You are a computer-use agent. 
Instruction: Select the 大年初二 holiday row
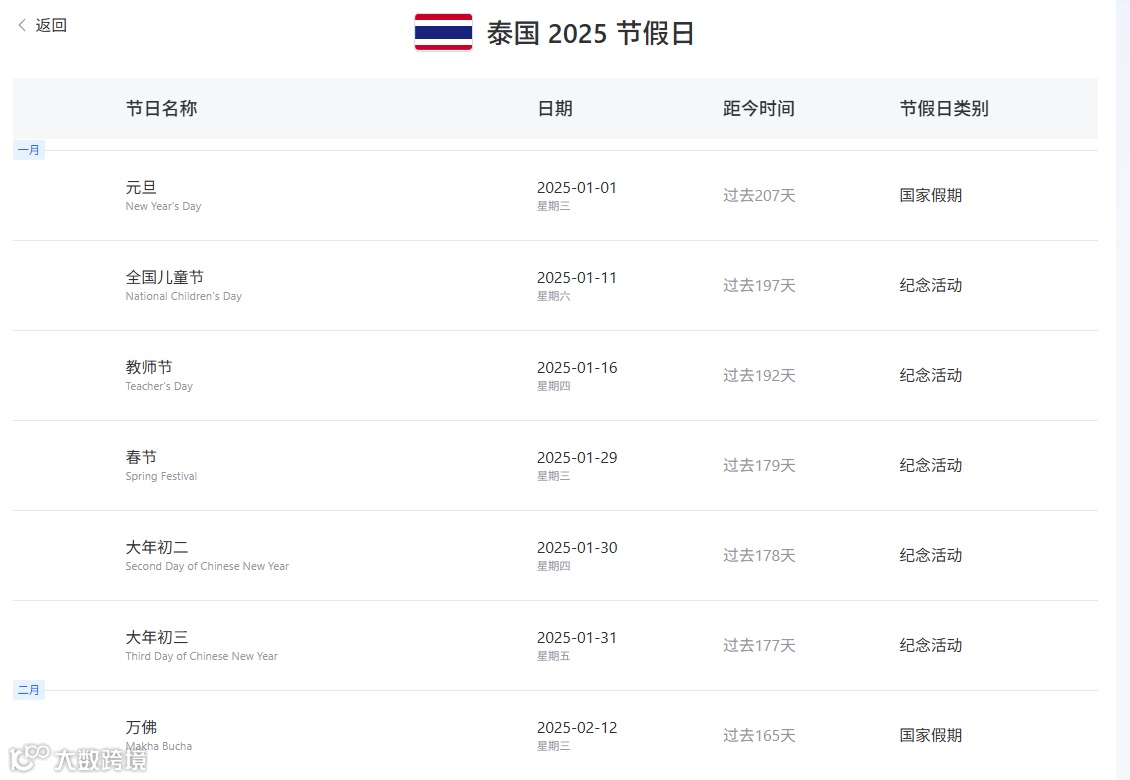pyautogui.click(x=157, y=548)
